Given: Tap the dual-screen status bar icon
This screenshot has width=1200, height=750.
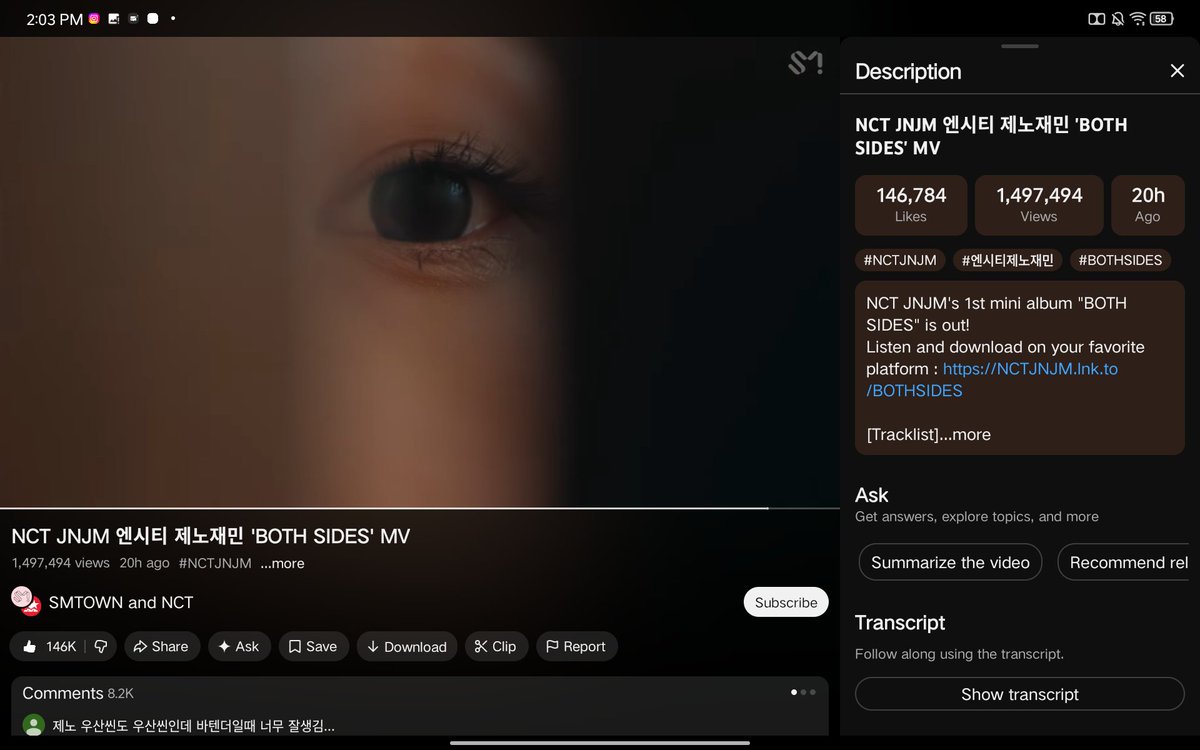Looking at the screenshot, I should coord(1096,18).
